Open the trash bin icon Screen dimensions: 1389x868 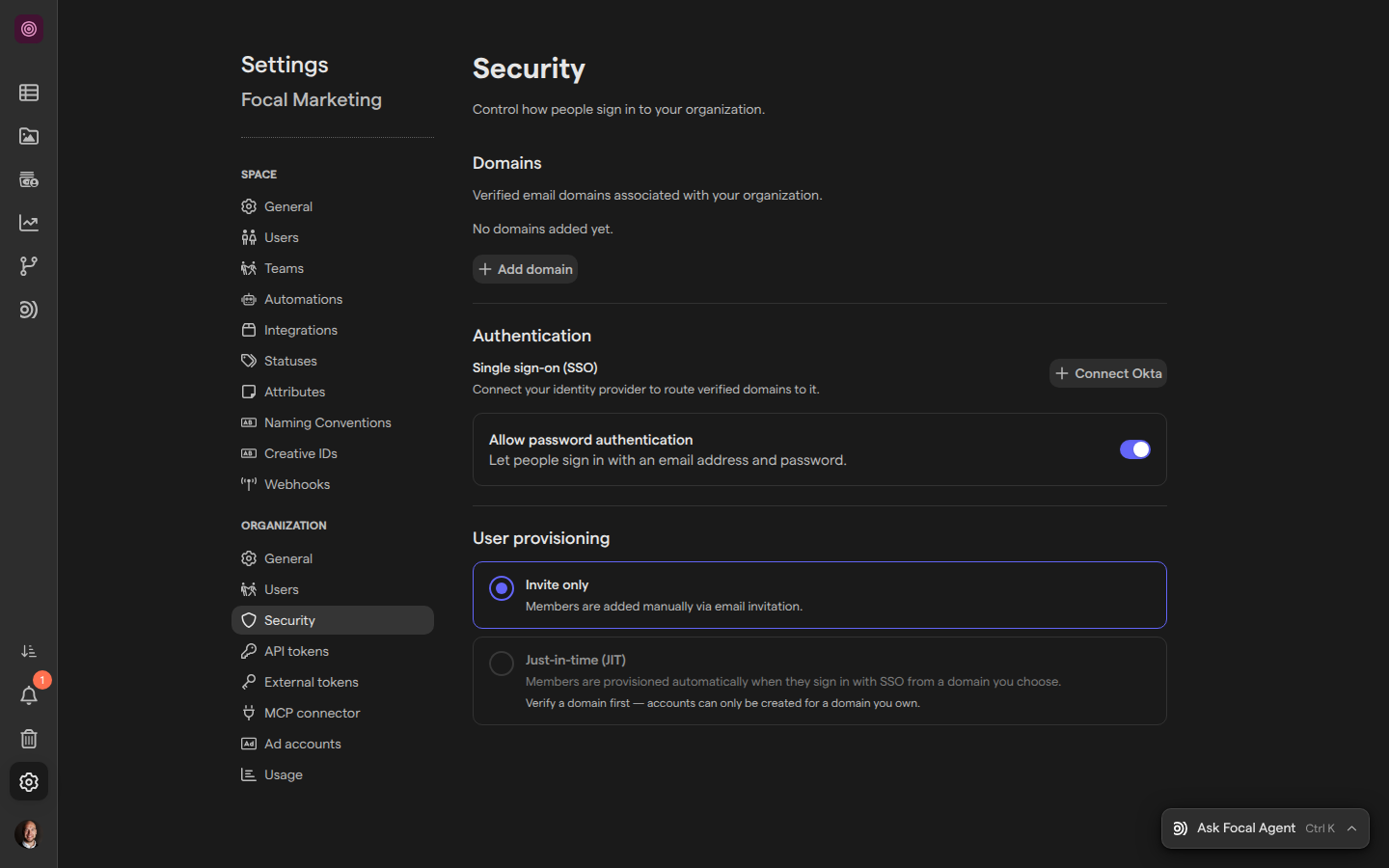[x=29, y=739]
